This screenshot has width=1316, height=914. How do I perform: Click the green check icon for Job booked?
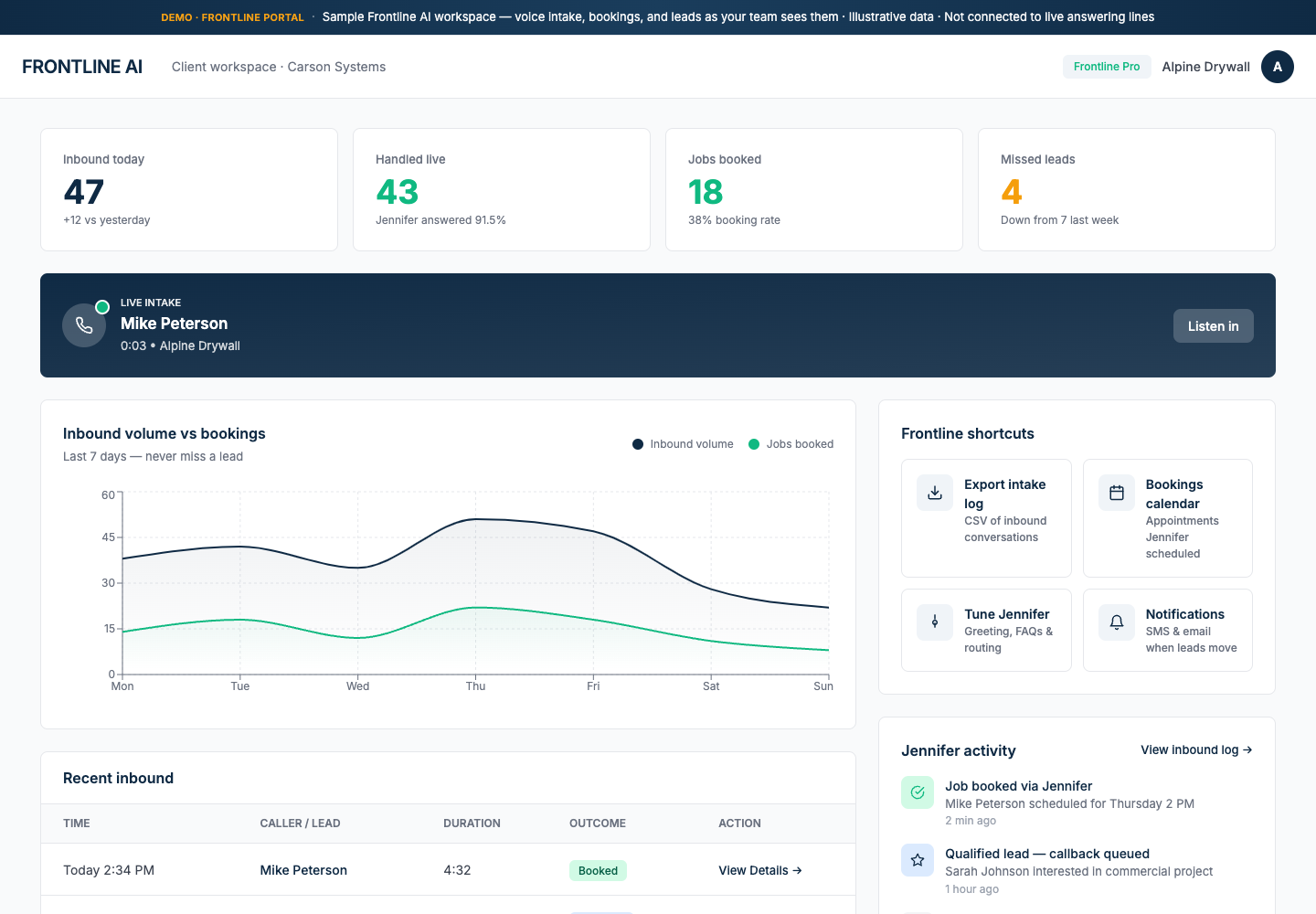click(918, 792)
